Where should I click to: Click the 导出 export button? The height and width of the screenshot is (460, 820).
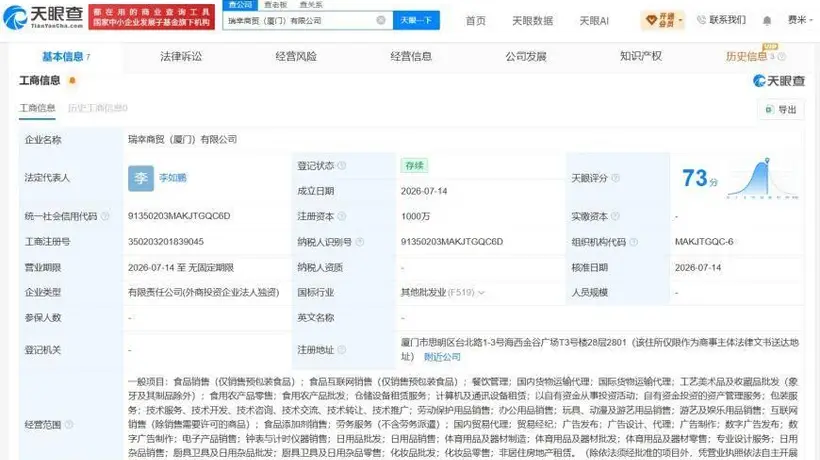tap(781, 109)
